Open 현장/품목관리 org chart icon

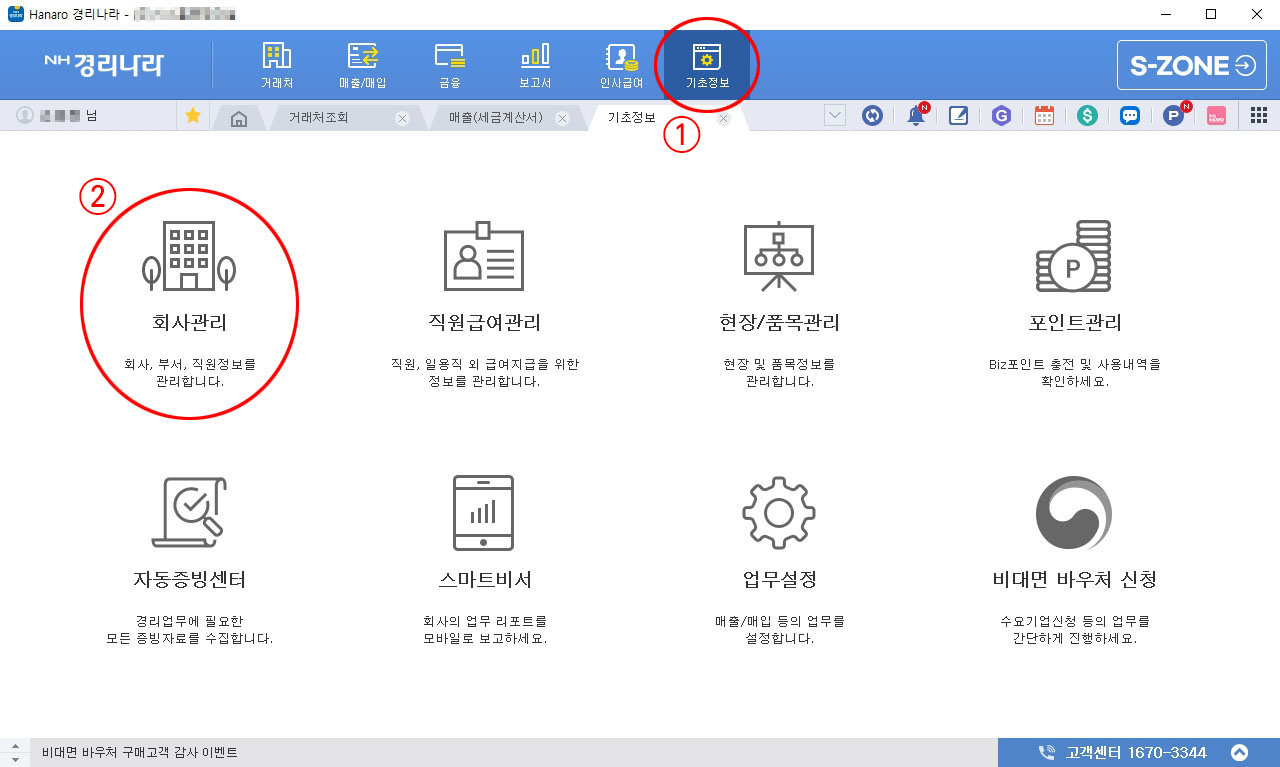coord(778,256)
